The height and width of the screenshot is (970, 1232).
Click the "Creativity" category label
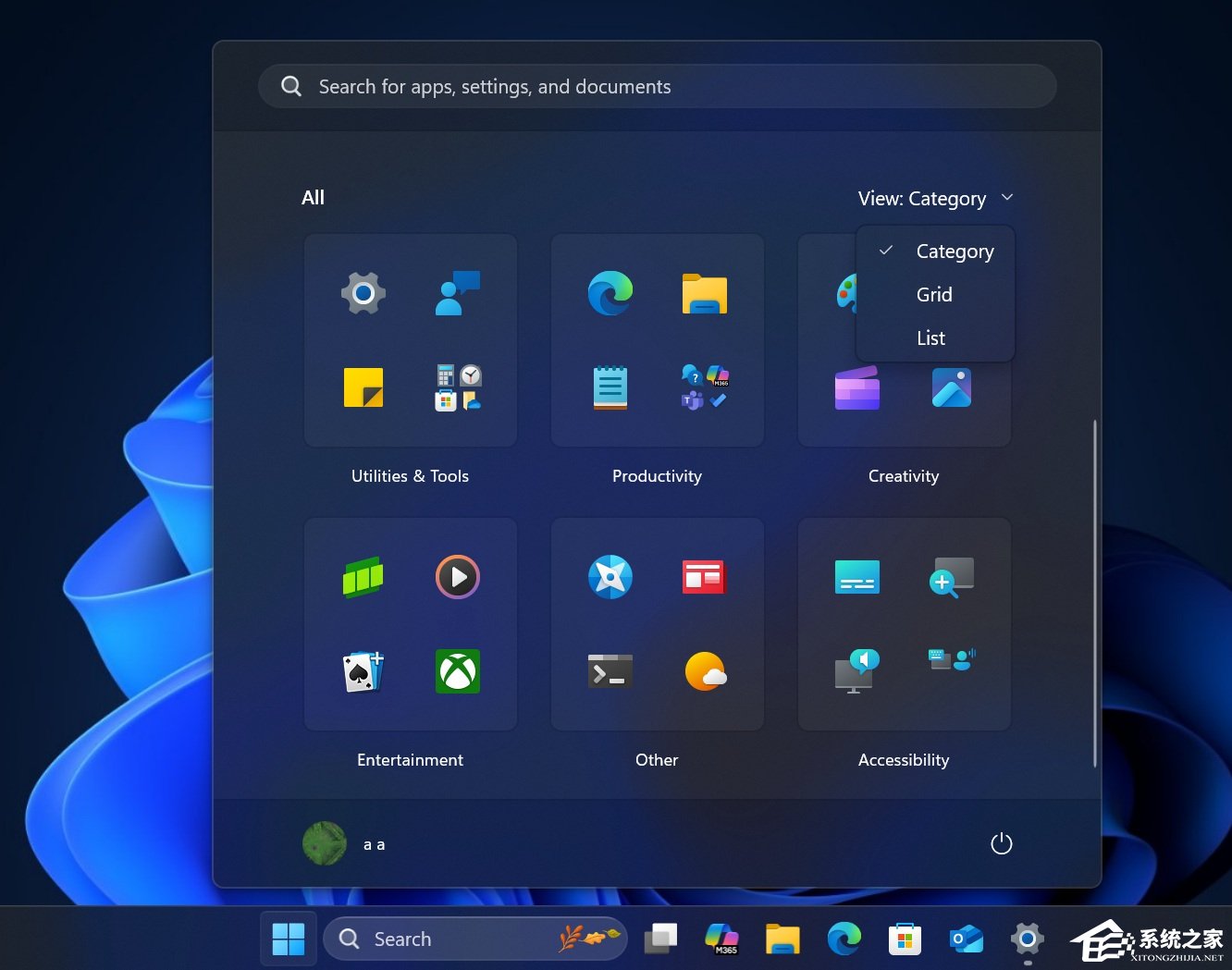click(904, 476)
